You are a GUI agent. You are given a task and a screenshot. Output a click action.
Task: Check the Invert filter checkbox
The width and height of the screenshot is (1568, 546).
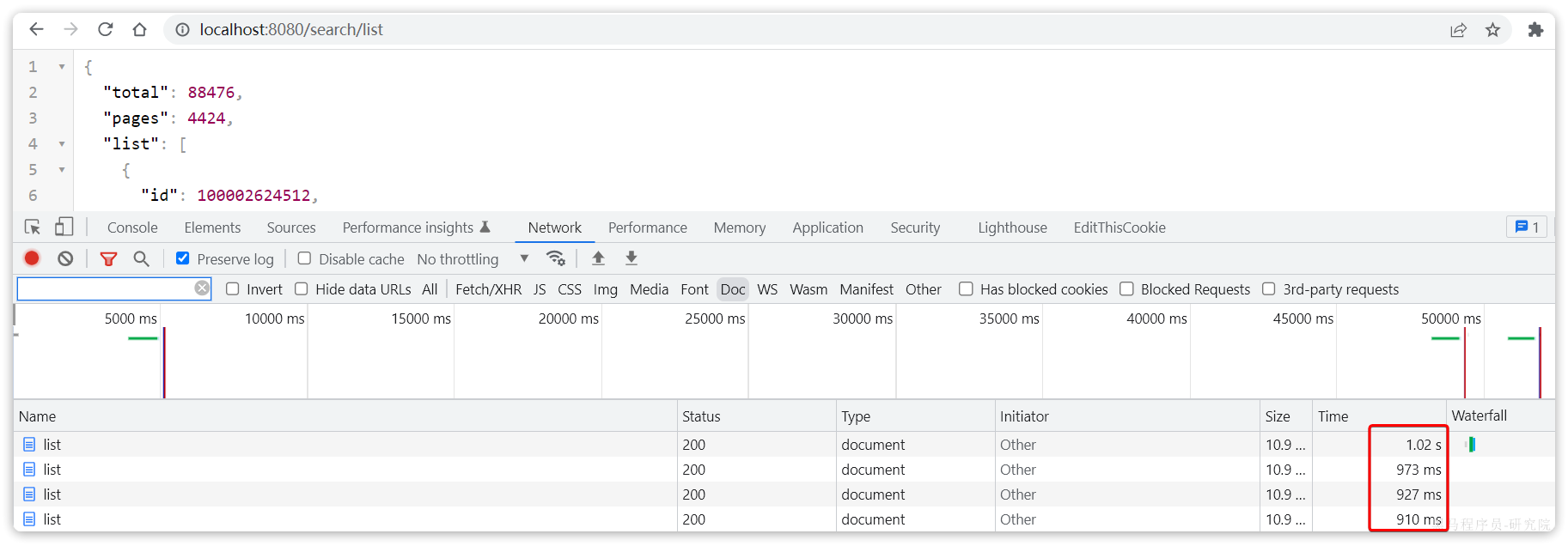click(x=232, y=289)
